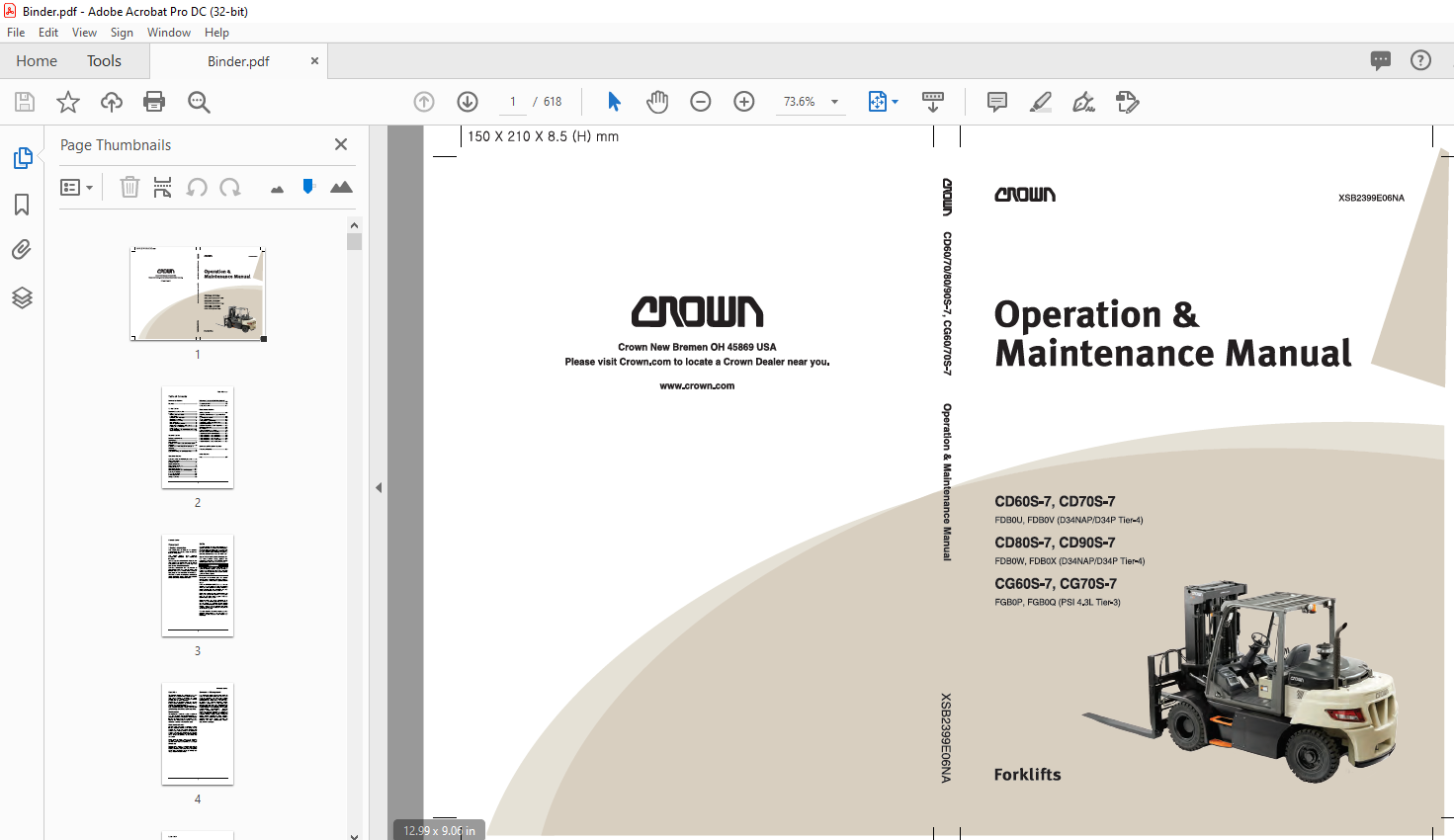Click the 73.6% zoom level field
This screenshot has height=840, width=1454.
tap(800, 102)
